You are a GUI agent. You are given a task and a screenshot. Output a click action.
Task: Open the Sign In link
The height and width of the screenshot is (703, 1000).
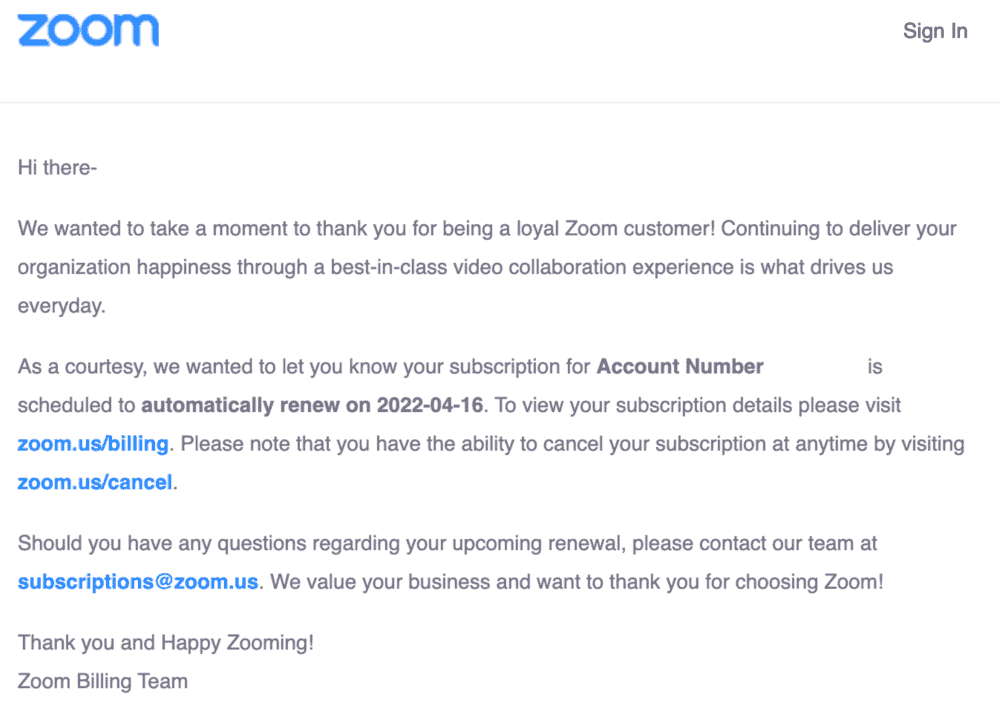(935, 31)
